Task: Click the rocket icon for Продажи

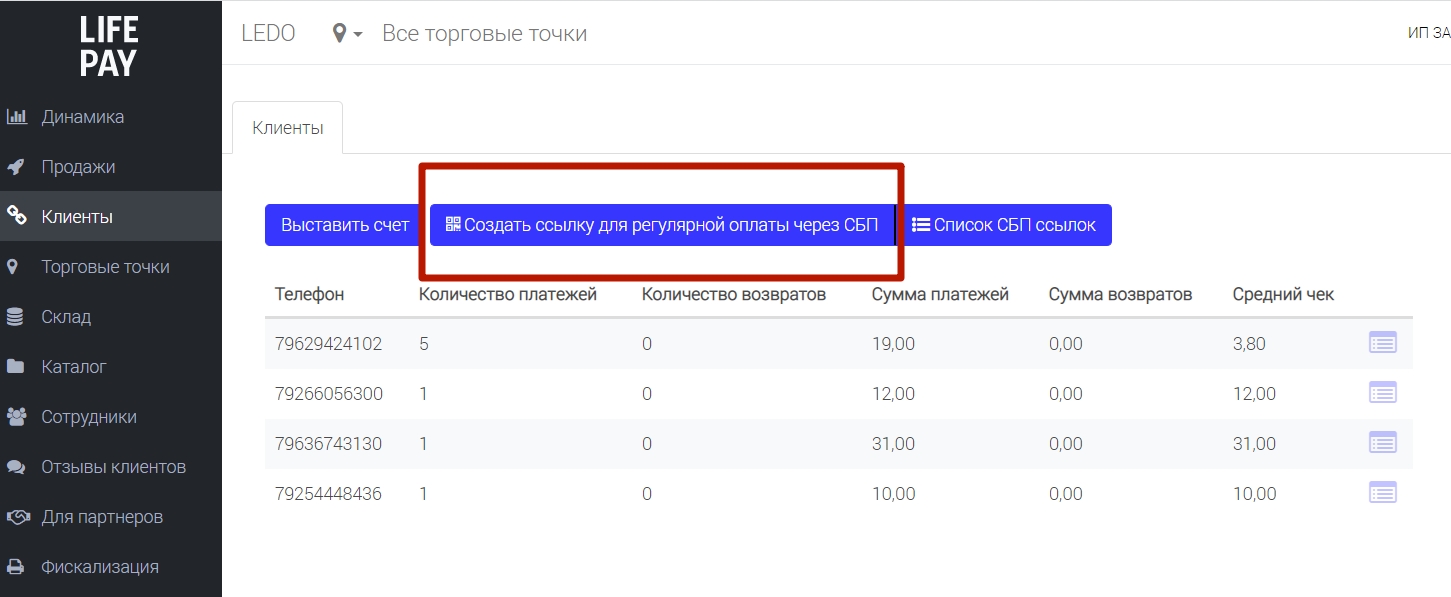Action: [15, 167]
